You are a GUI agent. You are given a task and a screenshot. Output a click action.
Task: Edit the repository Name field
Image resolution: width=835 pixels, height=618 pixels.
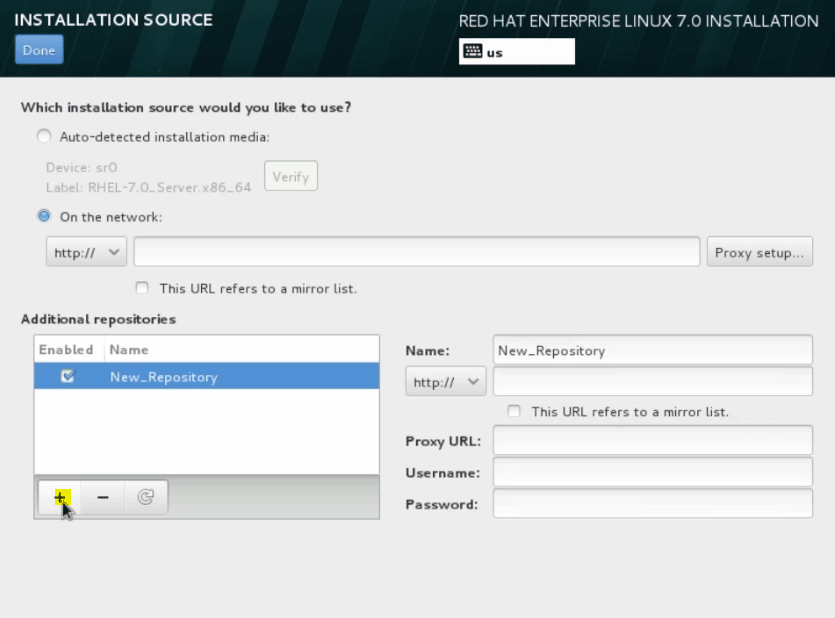click(652, 351)
